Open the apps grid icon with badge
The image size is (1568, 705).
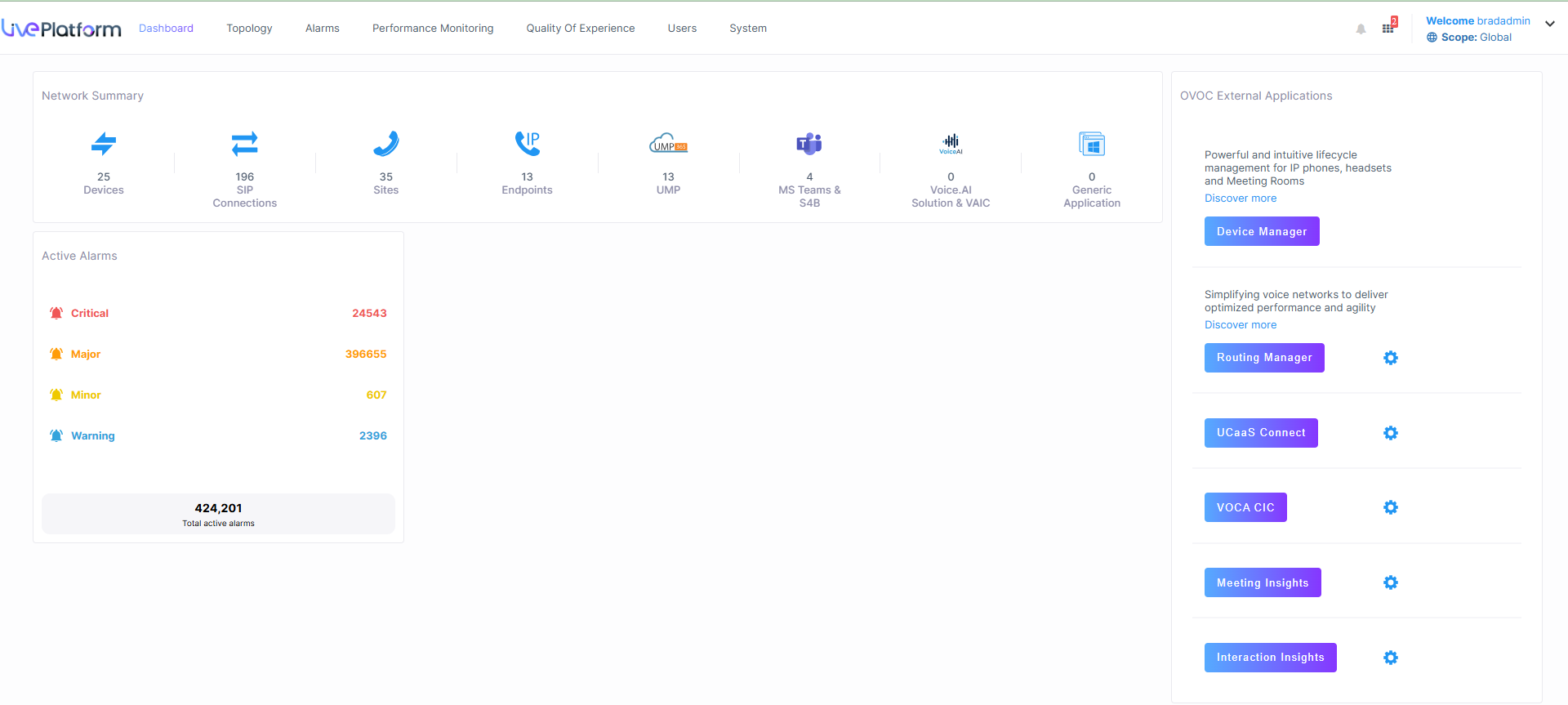click(x=1388, y=29)
